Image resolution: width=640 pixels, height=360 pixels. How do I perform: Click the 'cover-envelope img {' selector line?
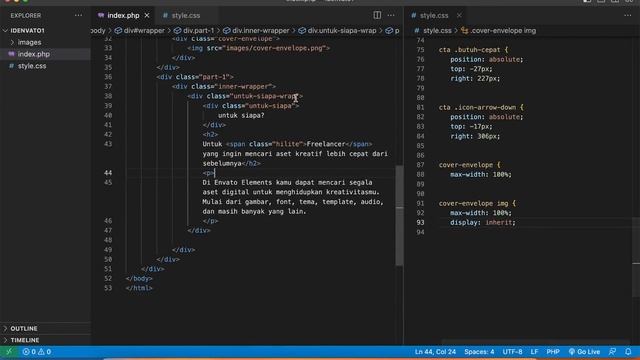[477, 203]
